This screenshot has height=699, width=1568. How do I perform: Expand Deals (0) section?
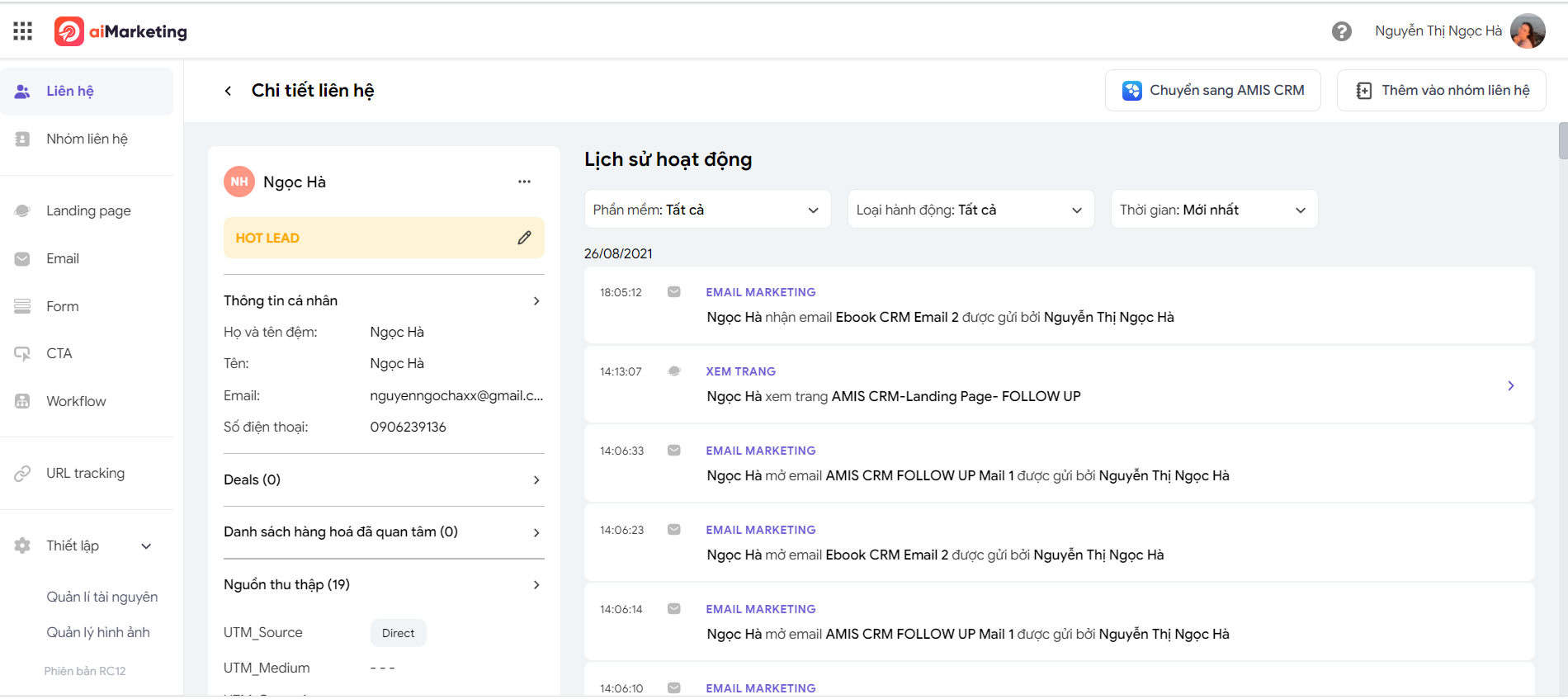[x=384, y=479]
